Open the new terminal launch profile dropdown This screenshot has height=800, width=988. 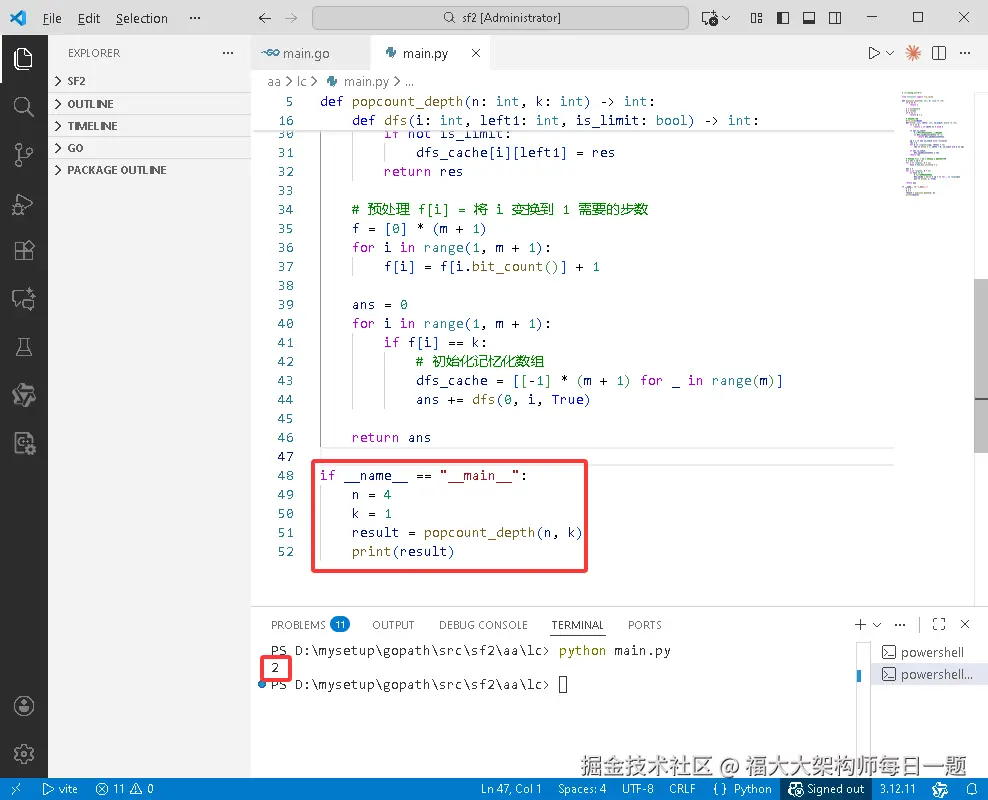(877, 624)
